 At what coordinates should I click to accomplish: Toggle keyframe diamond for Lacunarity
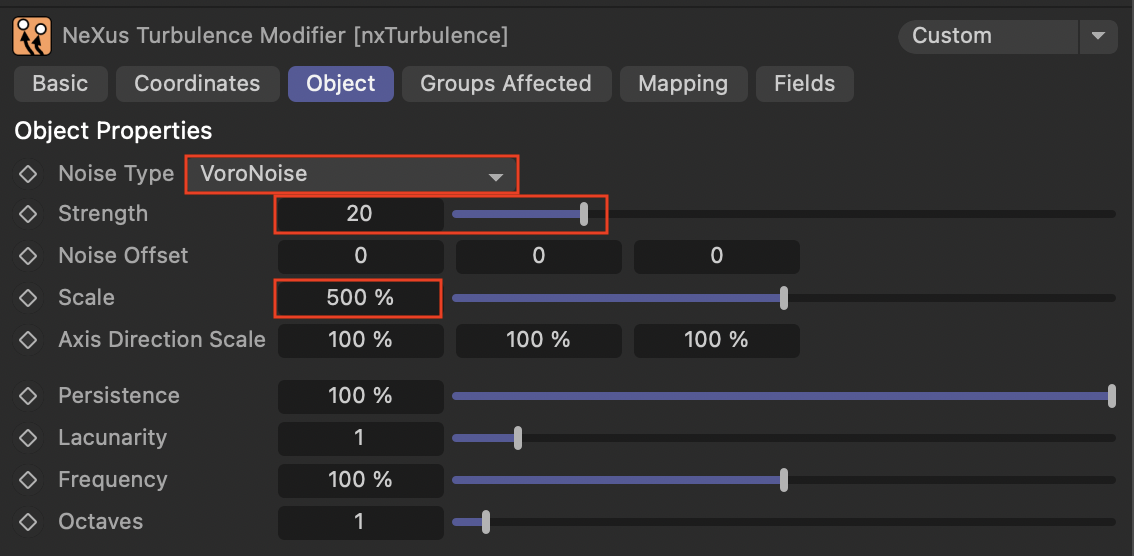click(x=28, y=438)
